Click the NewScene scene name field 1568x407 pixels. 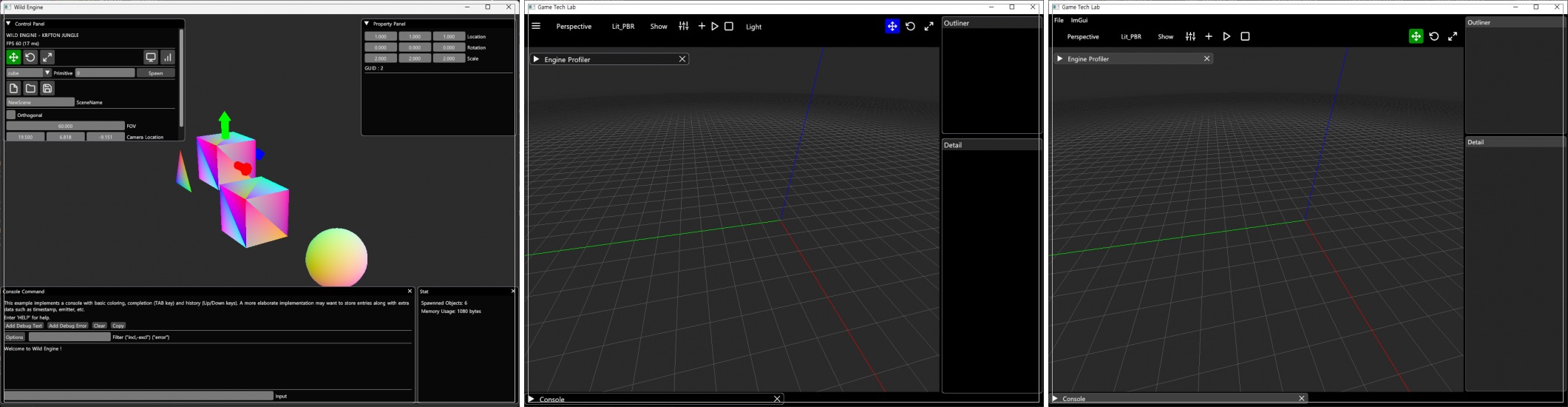40,102
